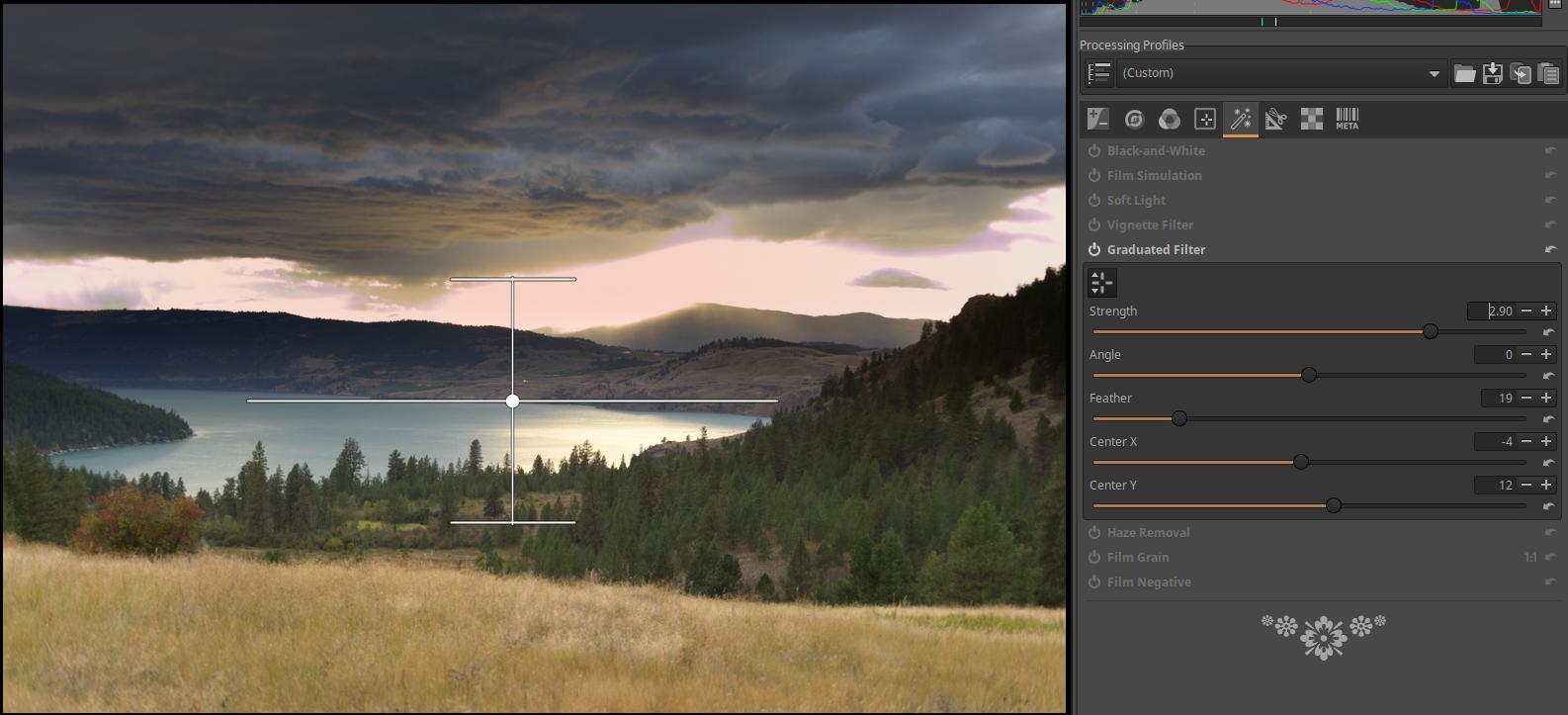Click the load processing profile folder icon
Image resolution: width=1568 pixels, height=715 pixels.
1464,73
